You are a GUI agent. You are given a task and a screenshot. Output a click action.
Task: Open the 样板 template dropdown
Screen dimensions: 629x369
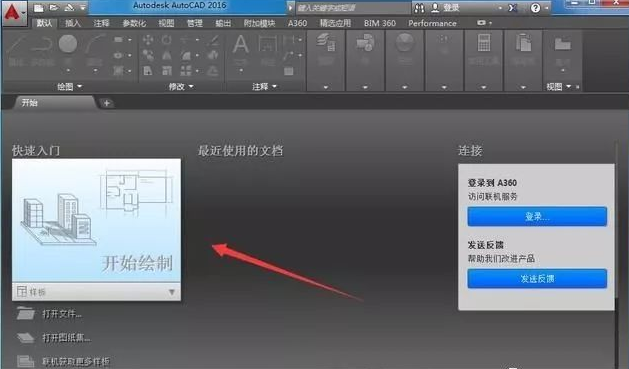[x=96, y=292]
